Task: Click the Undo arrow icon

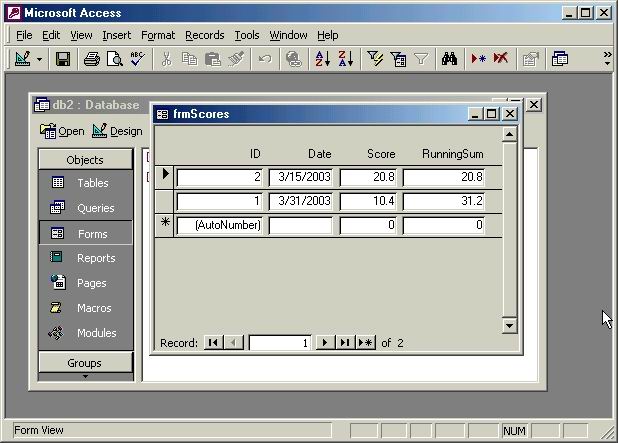Action: click(265, 59)
